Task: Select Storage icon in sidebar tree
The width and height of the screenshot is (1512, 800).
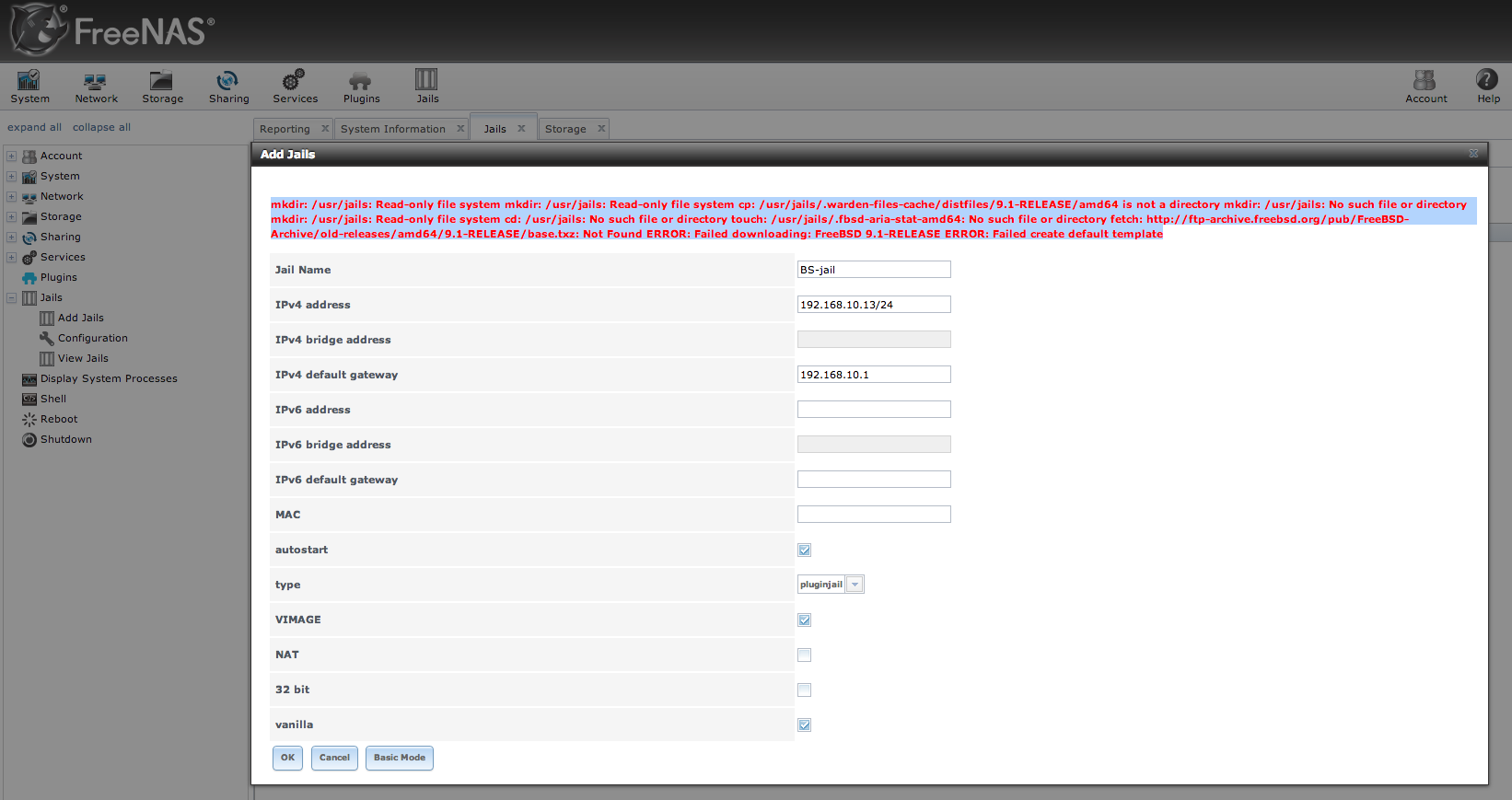Action: (x=29, y=217)
